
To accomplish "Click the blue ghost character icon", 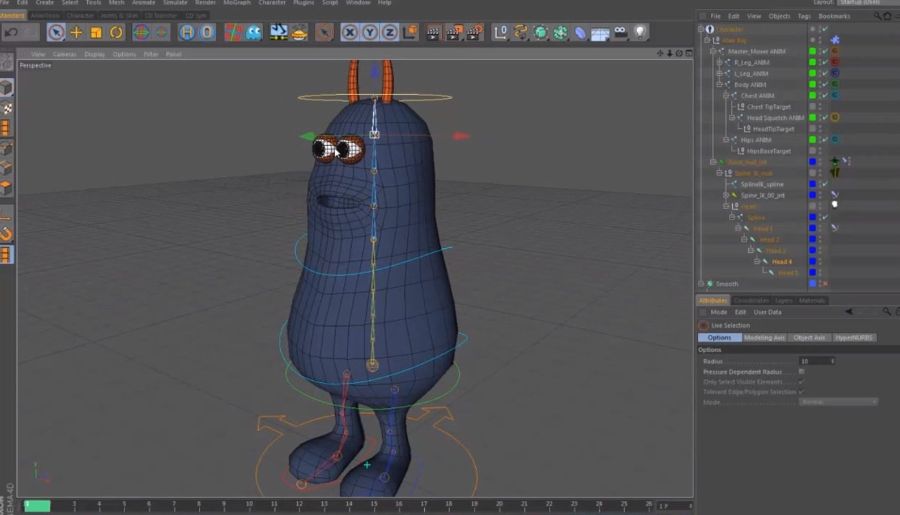I will [253, 32].
